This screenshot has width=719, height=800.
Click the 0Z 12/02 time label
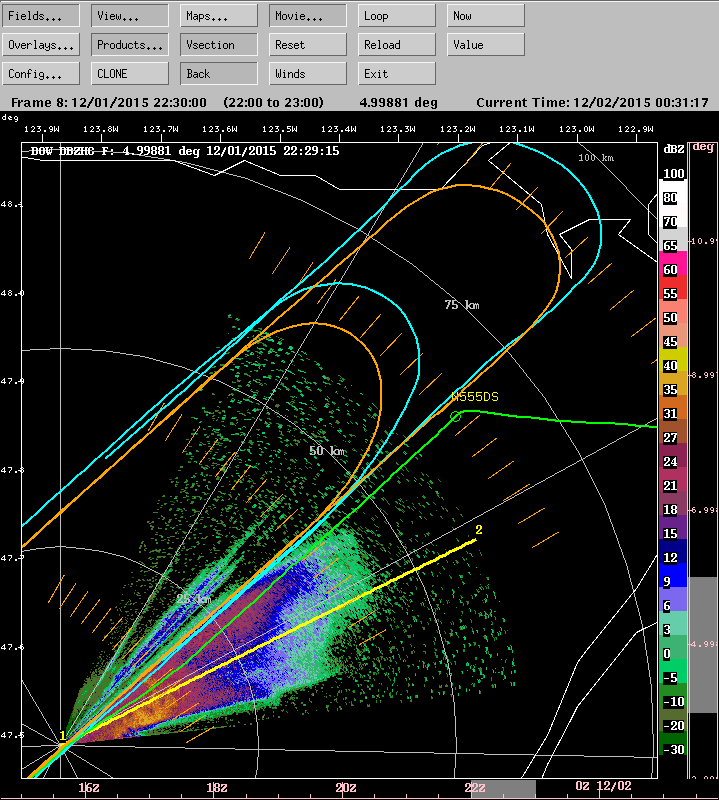603,786
